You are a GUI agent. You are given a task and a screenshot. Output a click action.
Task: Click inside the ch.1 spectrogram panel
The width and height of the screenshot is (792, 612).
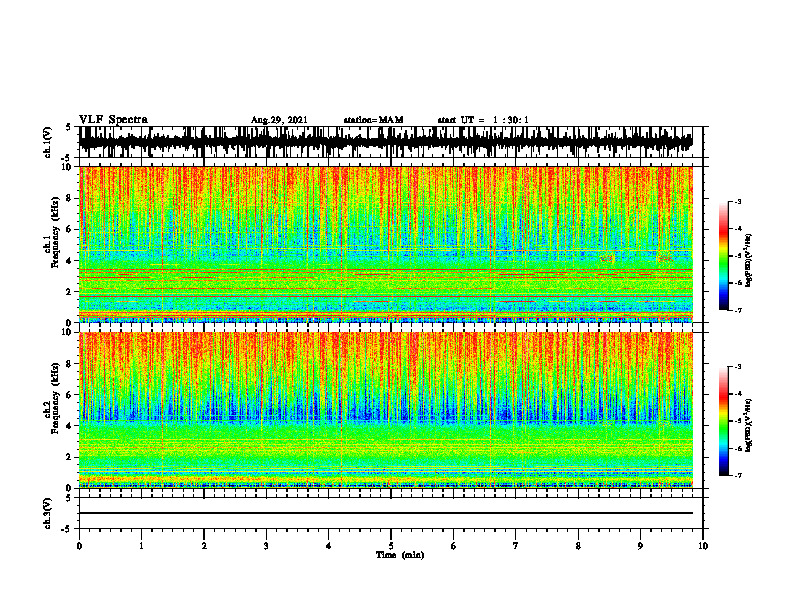coord(386,244)
